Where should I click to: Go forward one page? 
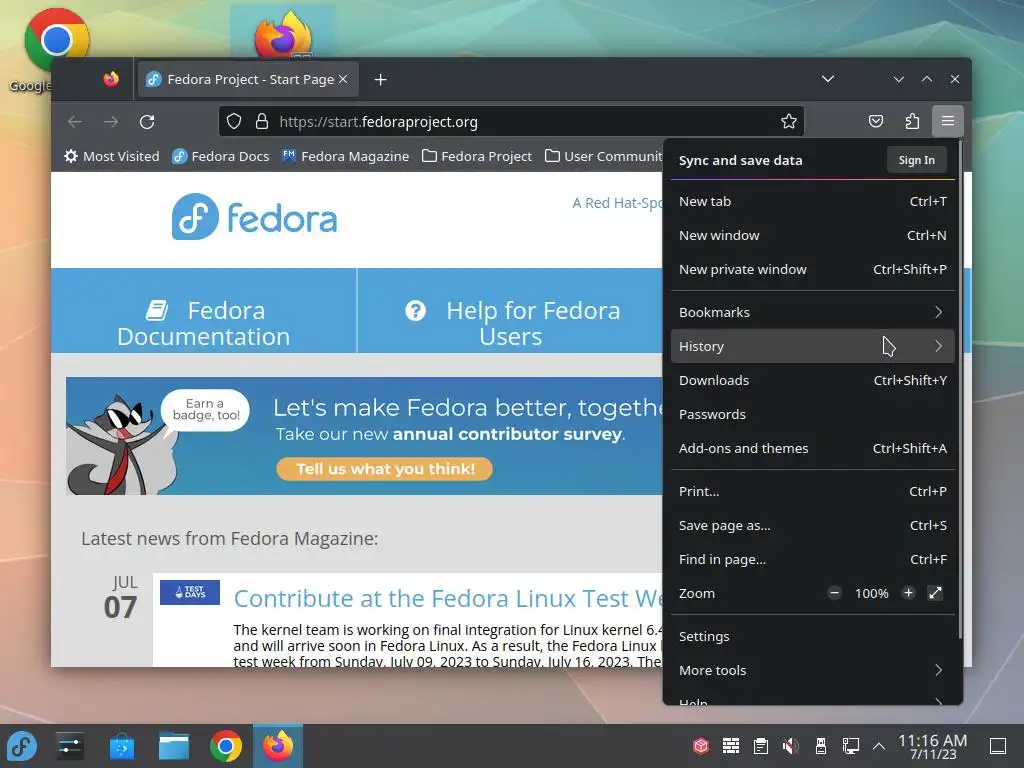tap(111, 121)
